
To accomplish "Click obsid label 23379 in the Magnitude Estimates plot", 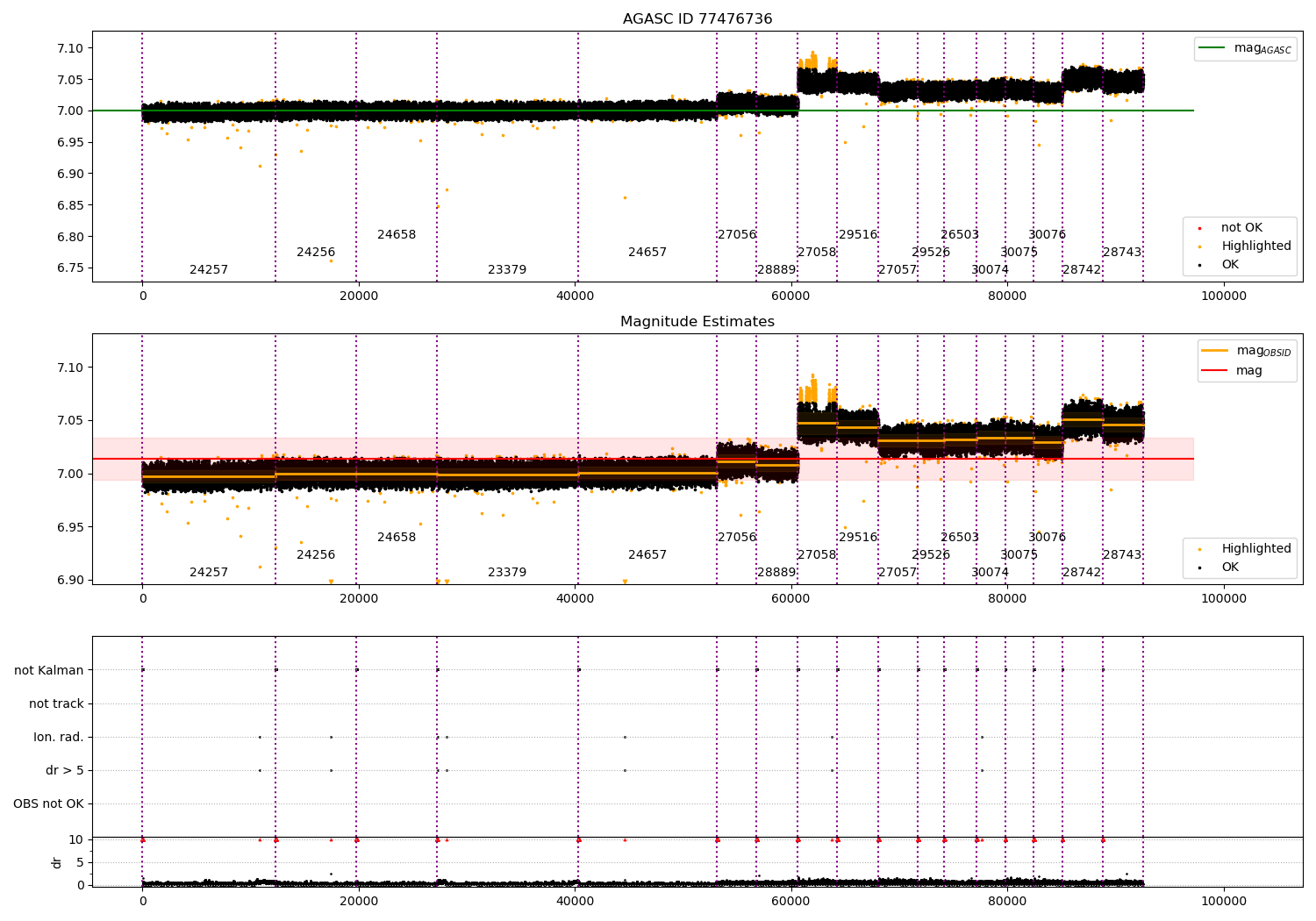I will (x=507, y=573).
